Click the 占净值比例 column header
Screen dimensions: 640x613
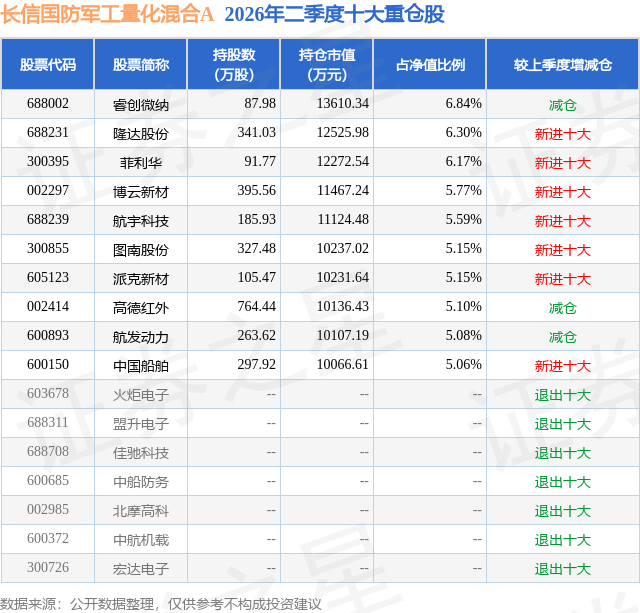tap(430, 64)
